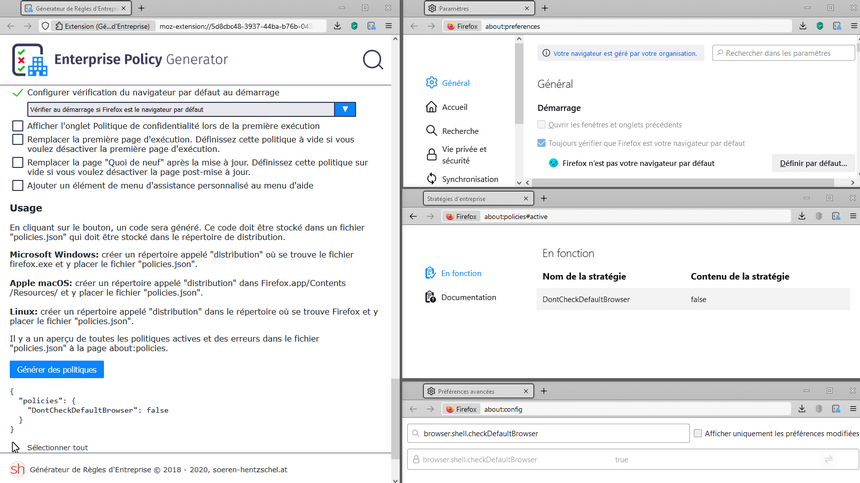Open hamburger menu in about:config window
This screenshot has height=483, width=860.
point(853,409)
